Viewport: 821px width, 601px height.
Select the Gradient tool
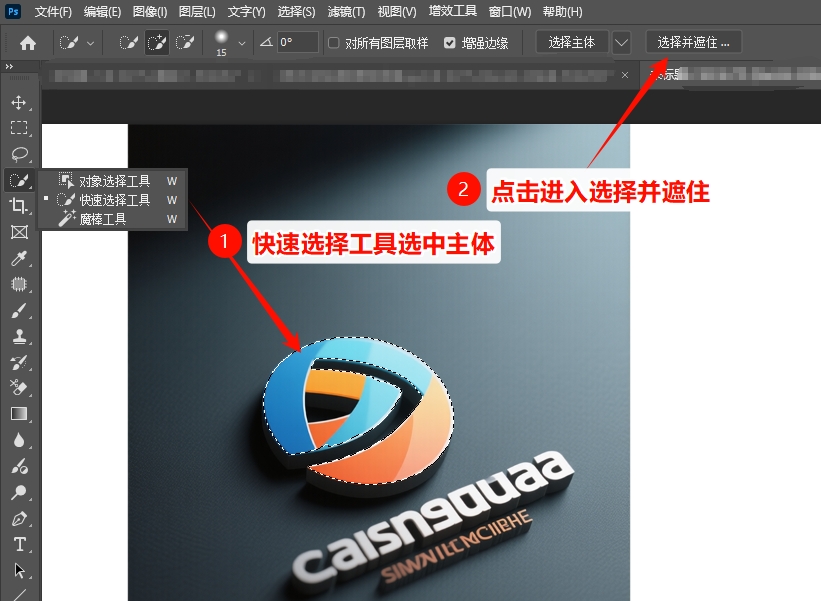click(18, 414)
